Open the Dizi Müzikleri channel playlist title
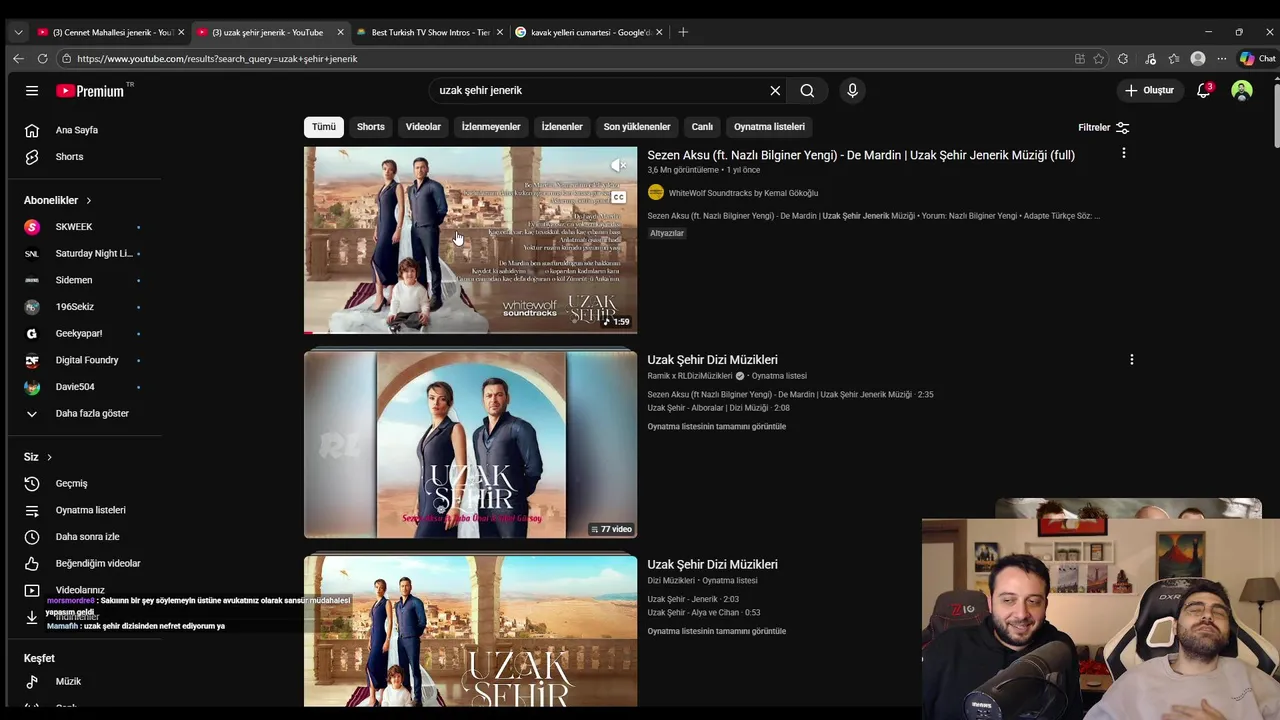1280x720 pixels. [x=712, y=565]
